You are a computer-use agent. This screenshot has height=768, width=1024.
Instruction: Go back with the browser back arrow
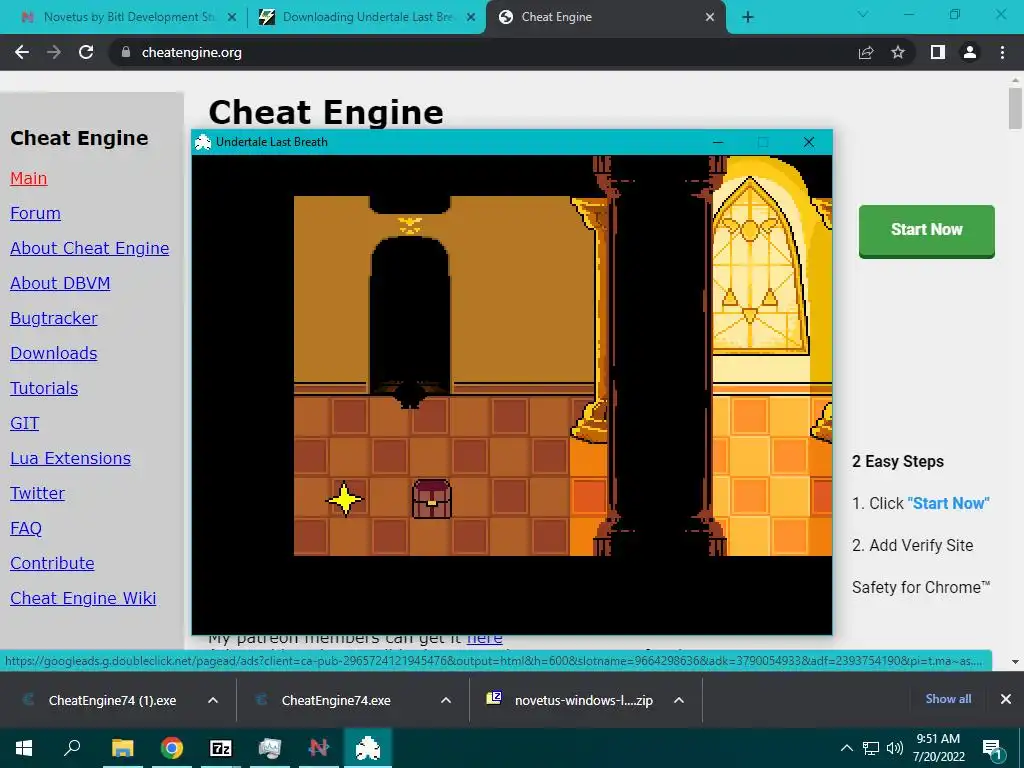point(22,52)
